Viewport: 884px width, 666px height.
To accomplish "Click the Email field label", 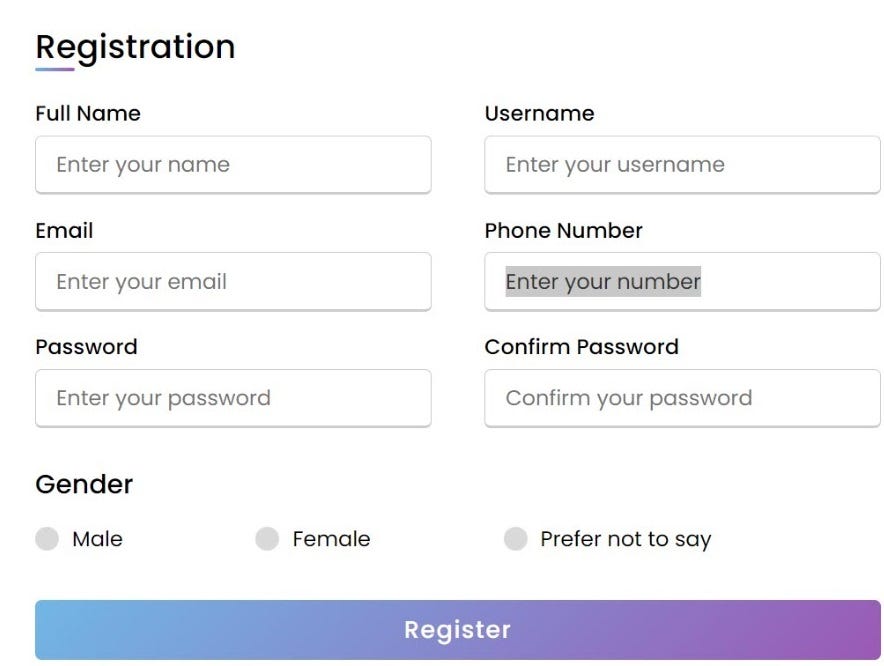I will point(64,230).
